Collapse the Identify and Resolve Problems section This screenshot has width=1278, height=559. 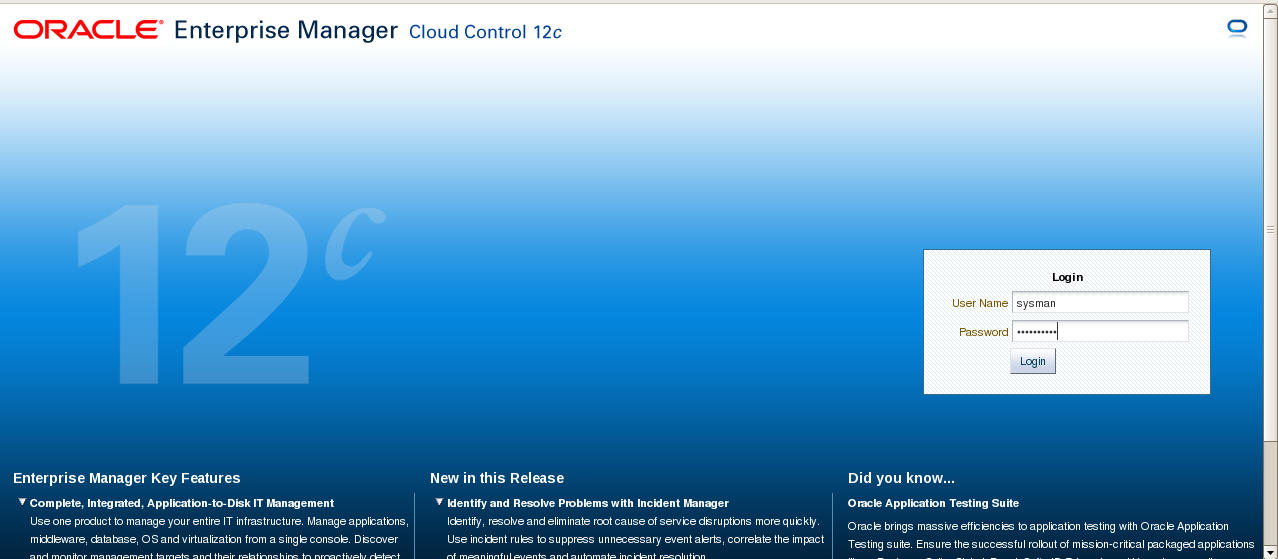pos(439,502)
